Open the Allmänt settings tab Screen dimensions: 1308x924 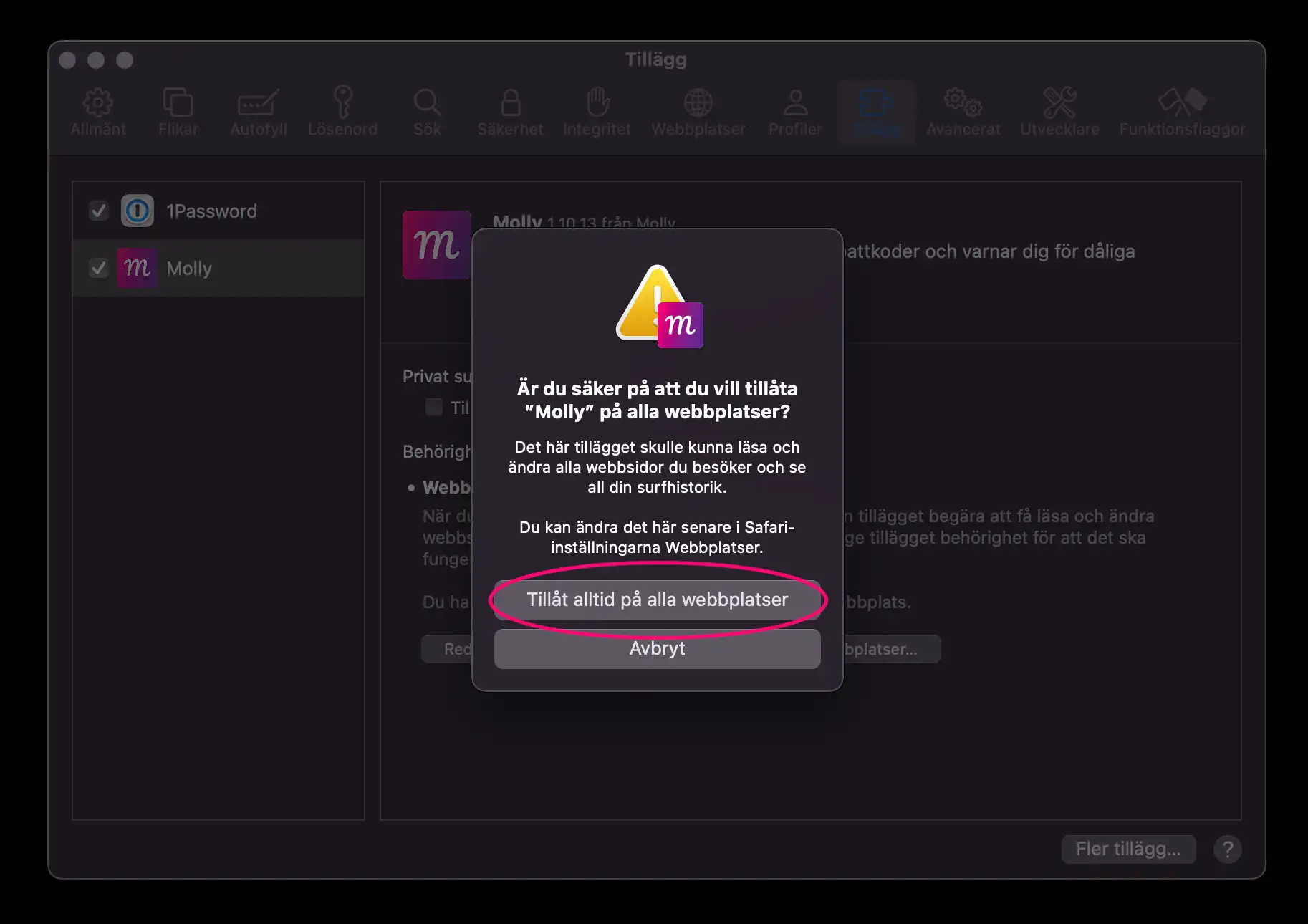pos(98,111)
